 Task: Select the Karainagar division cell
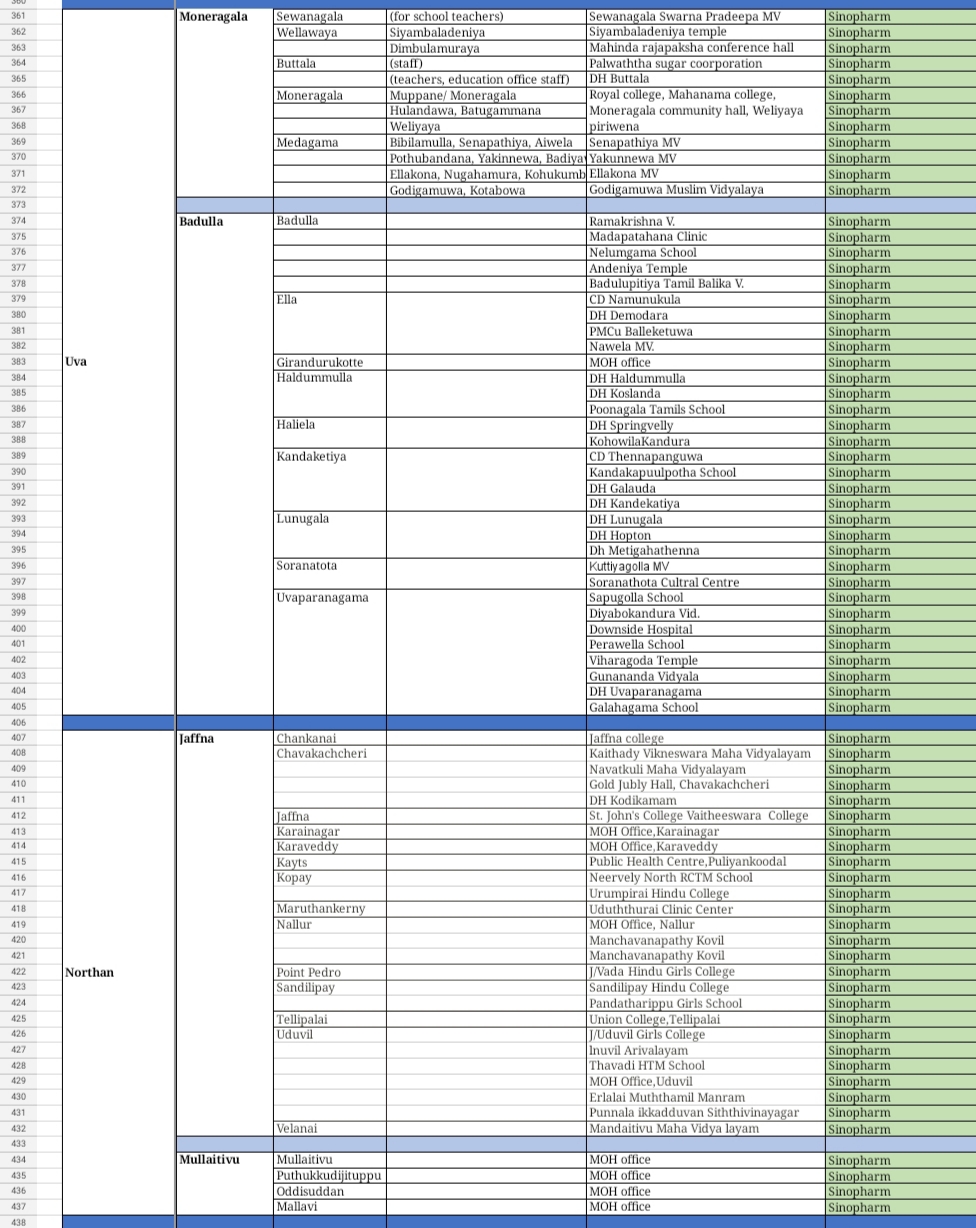pos(330,831)
